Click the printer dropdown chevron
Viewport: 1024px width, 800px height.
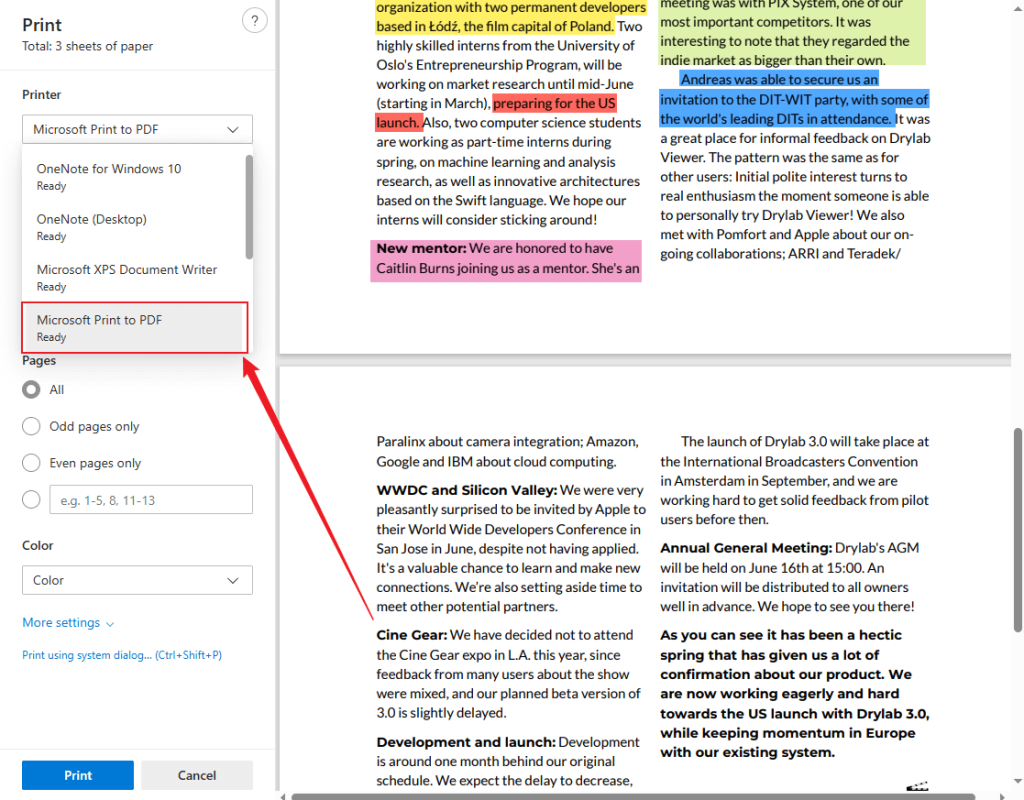click(234, 129)
